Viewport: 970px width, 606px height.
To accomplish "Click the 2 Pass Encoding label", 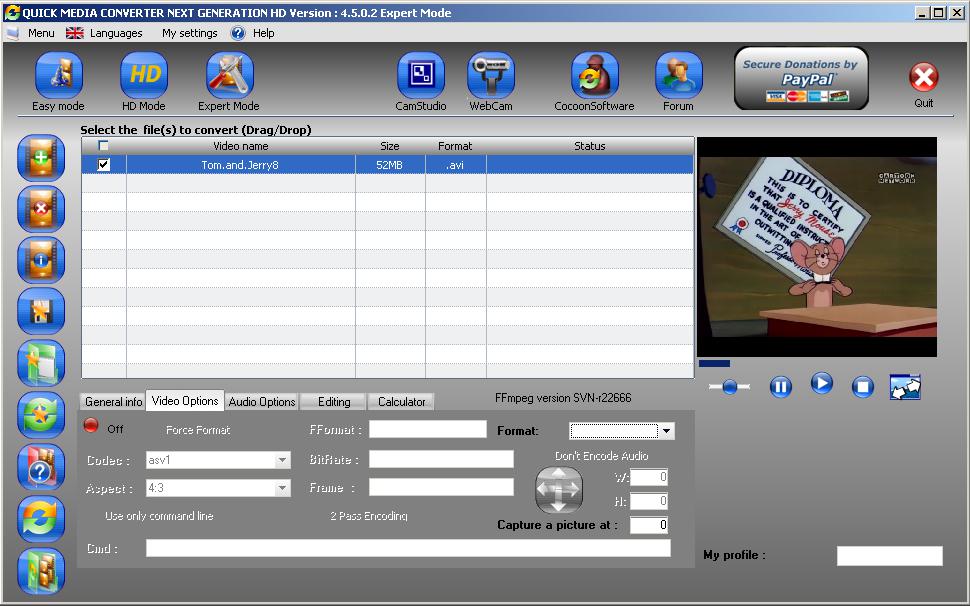I will tap(369, 516).
